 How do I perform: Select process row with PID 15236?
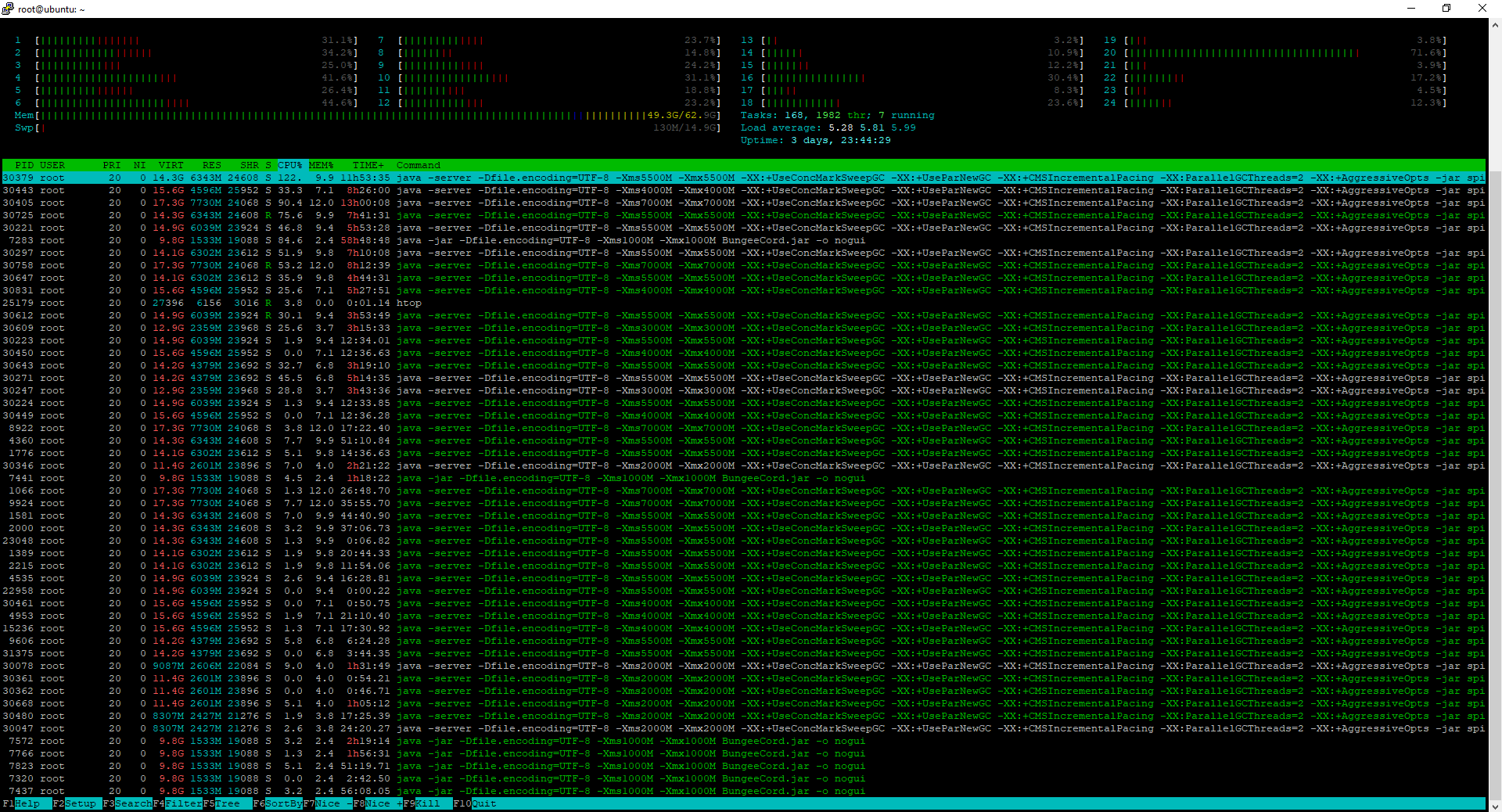[x=744, y=628]
